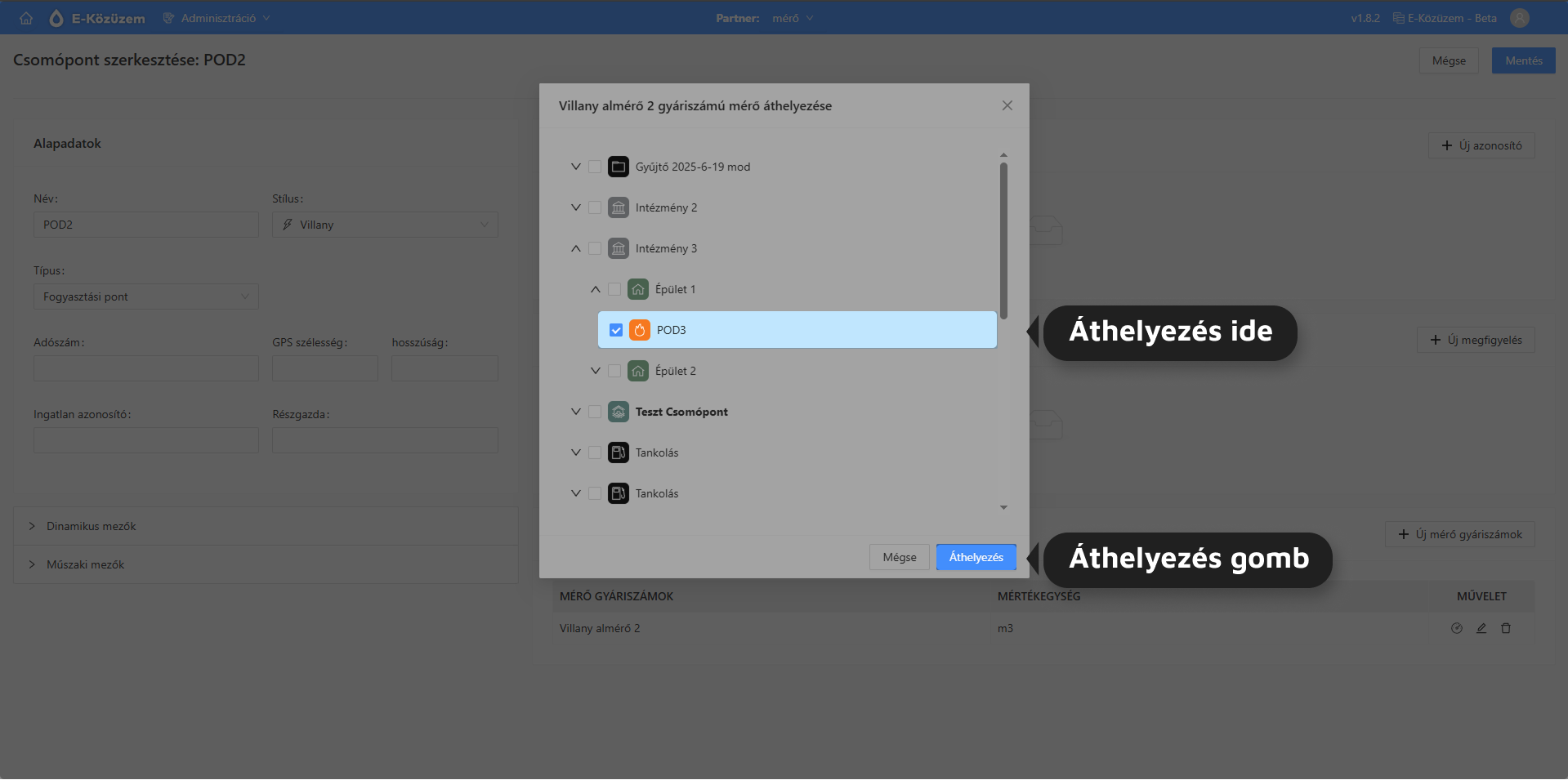Screen dimensions: 1568x780
Task: Click the tree list vertical scrollbar
Action: 1003,241
